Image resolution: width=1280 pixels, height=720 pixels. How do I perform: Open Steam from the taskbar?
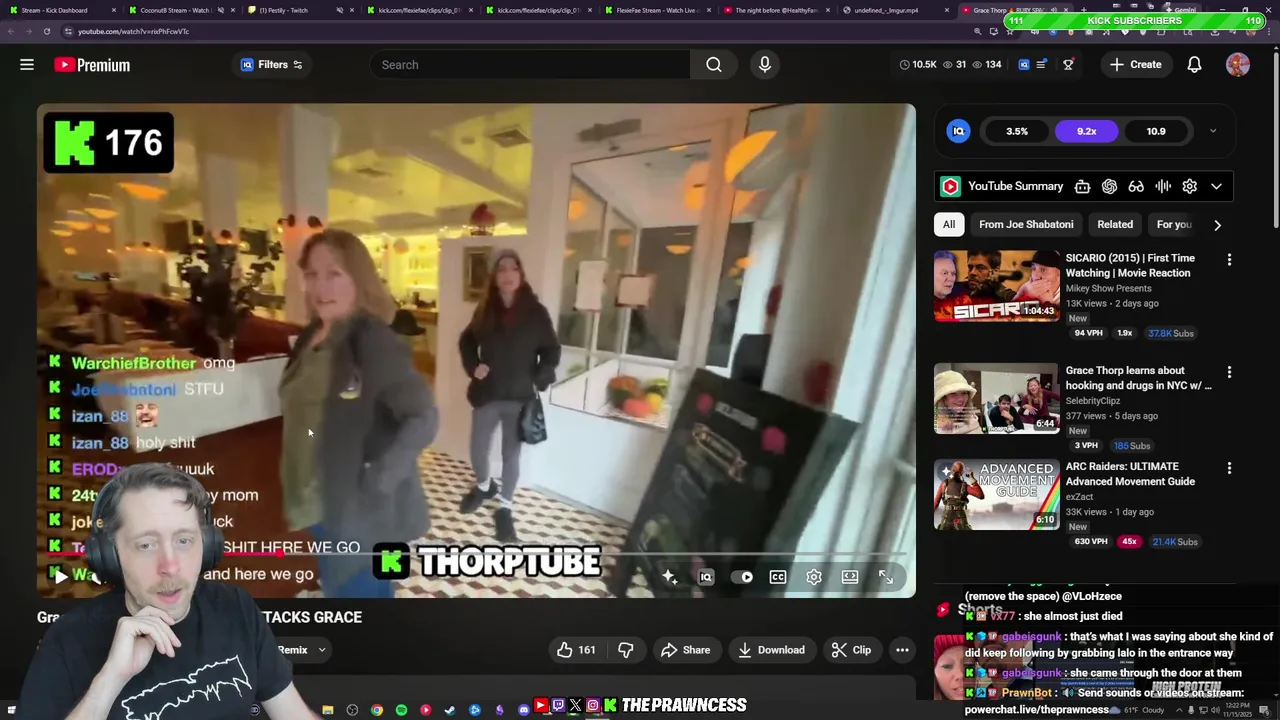coord(450,710)
